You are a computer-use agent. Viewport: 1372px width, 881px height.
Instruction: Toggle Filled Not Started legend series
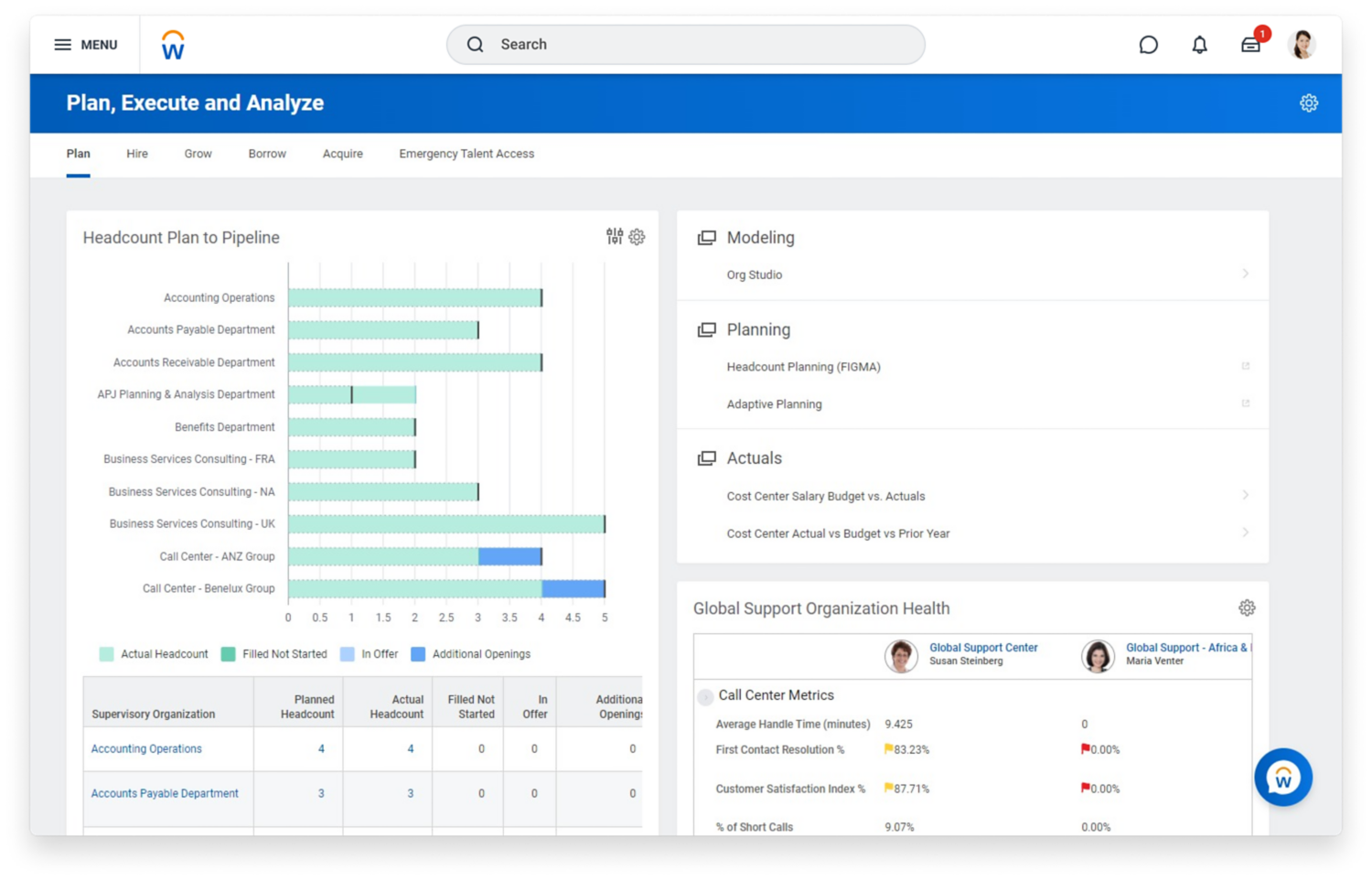229,654
